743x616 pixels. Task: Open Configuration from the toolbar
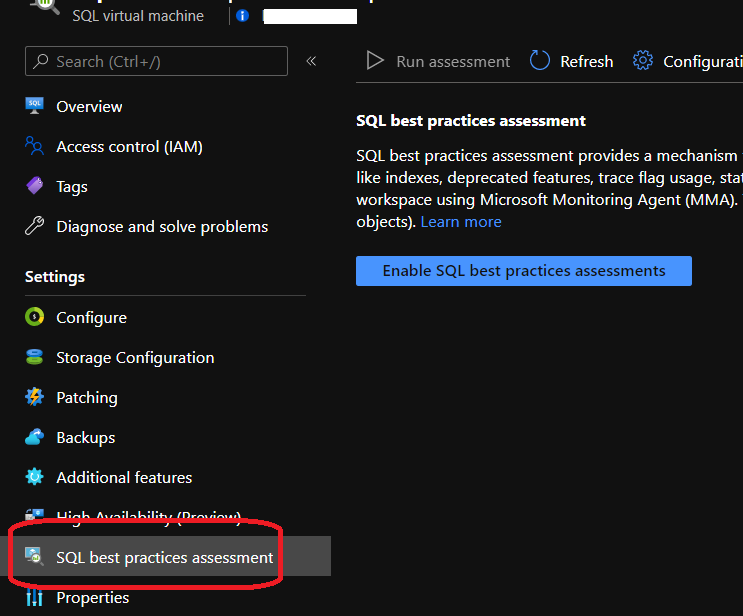point(688,61)
